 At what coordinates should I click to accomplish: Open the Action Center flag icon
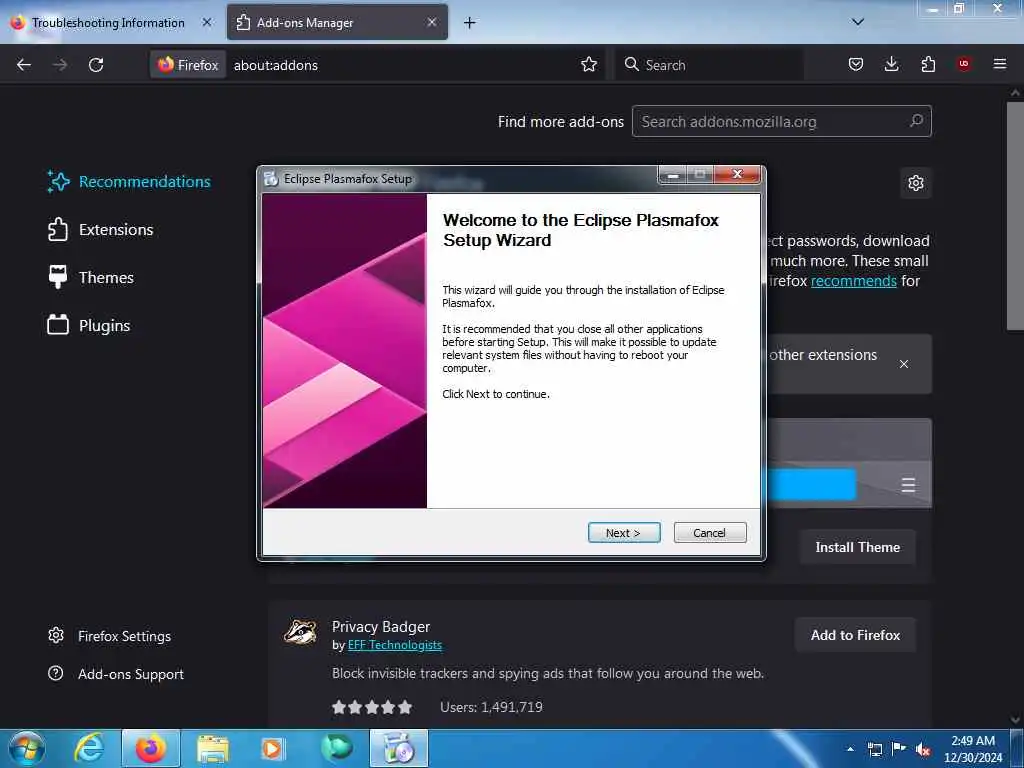pos(899,749)
